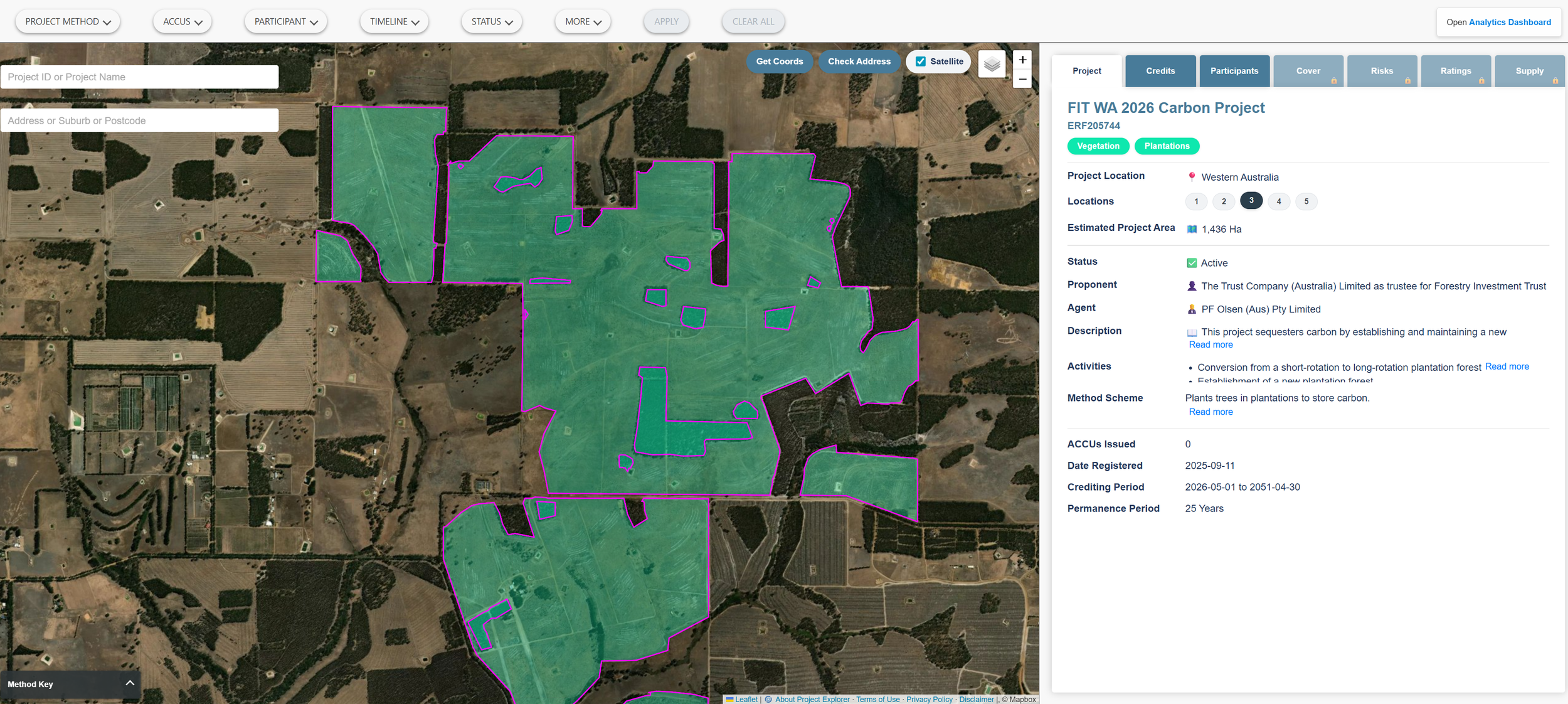
Task: Toggle the Satellite checkbox
Action: 921,61
